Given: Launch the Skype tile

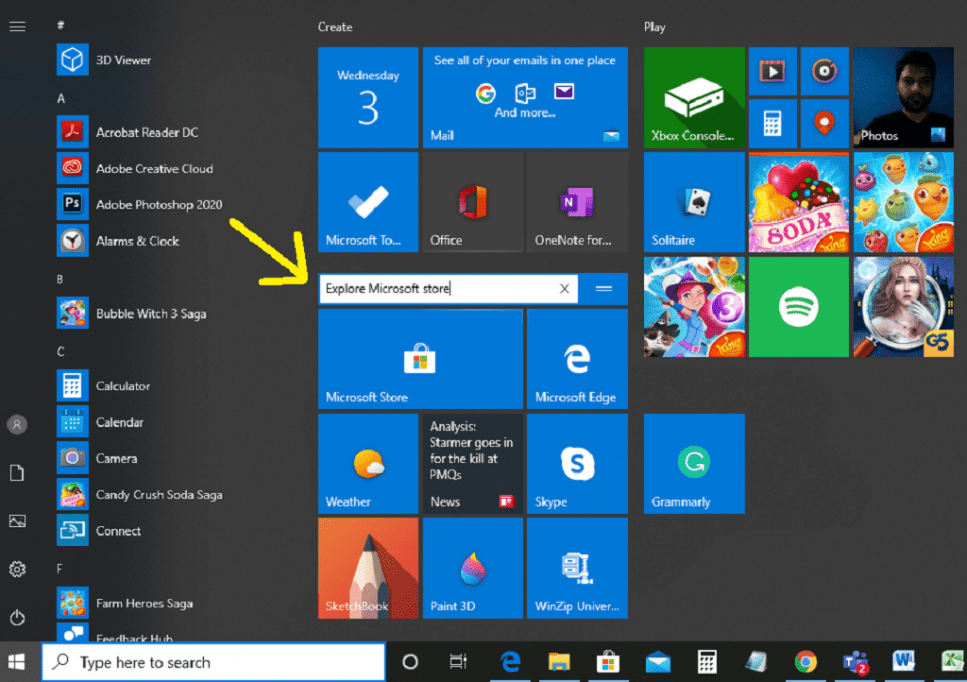Looking at the screenshot, I should (577, 464).
